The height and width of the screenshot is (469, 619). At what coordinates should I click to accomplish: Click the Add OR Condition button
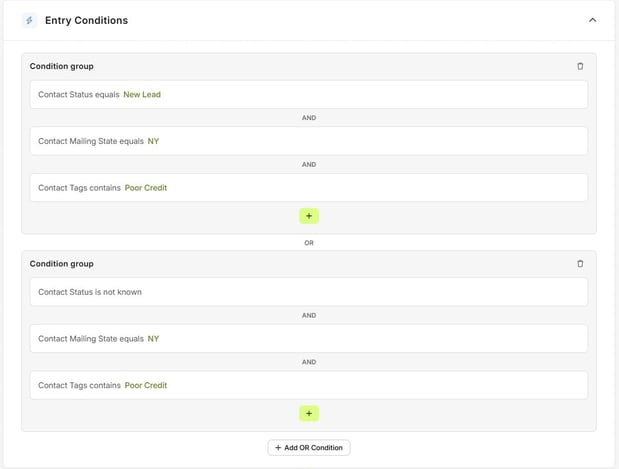(x=309, y=448)
